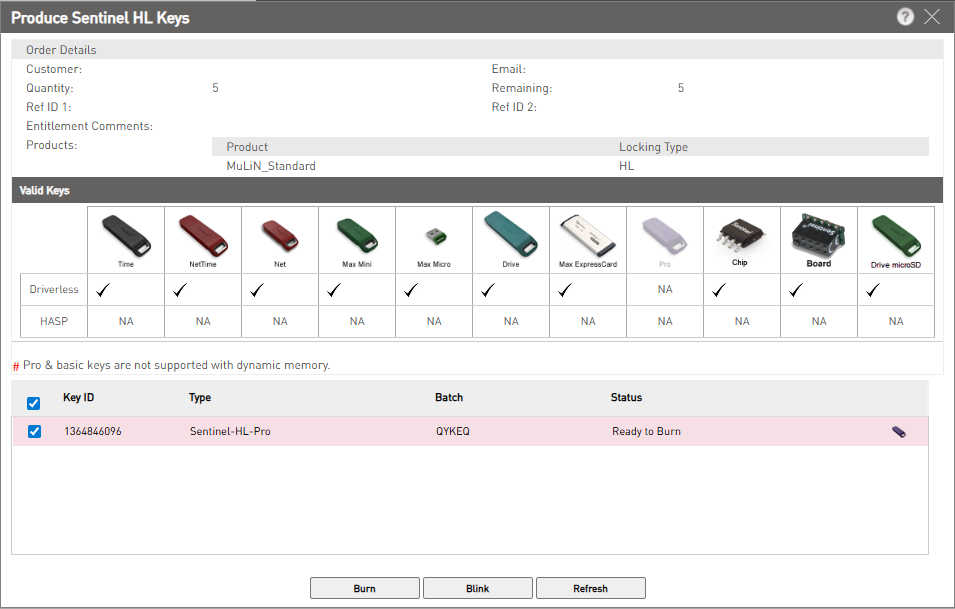Click the Max ExpressCard image
This screenshot has width=955, height=609.
[x=588, y=235]
